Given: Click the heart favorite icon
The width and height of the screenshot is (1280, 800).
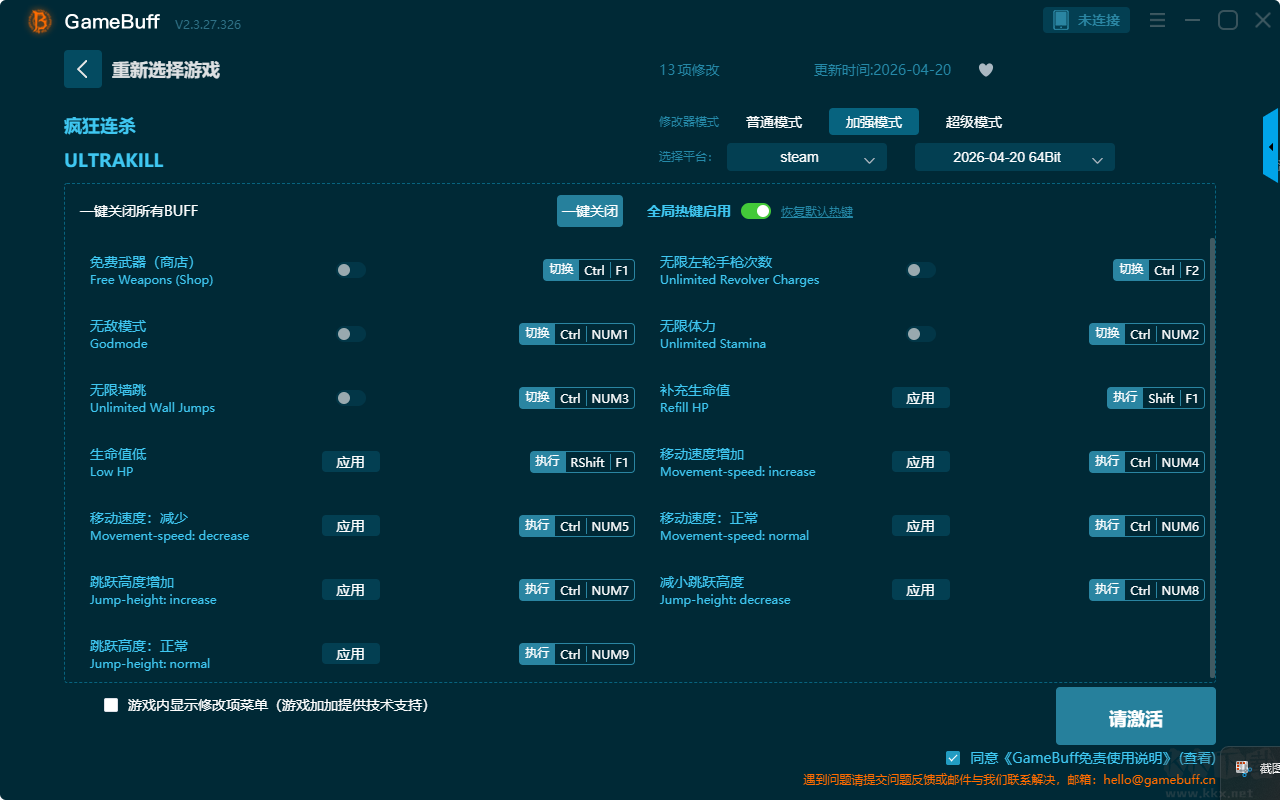Looking at the screenshot, I should (x=986, y=70).
